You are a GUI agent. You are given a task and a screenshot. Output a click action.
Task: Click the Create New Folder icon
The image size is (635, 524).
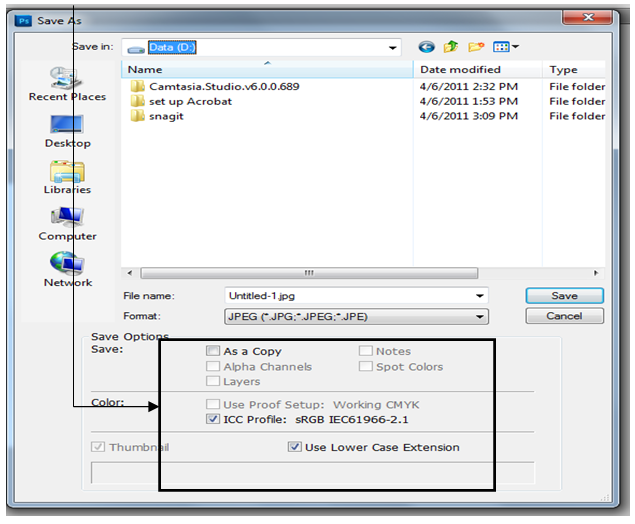[x=476, y=47]
